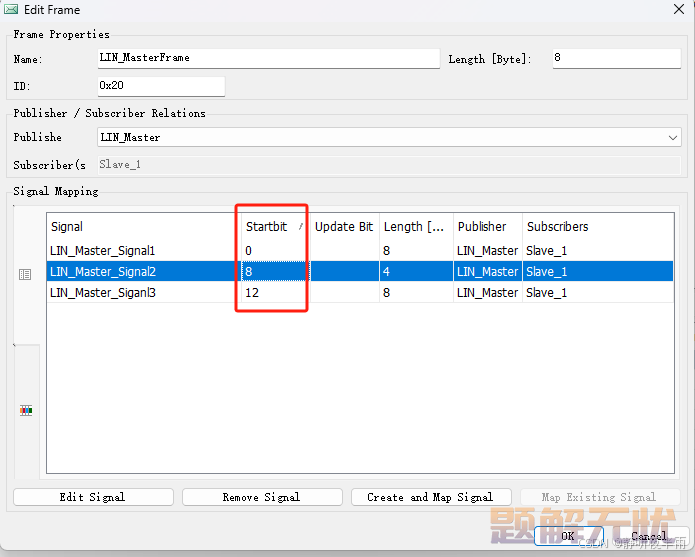Click the Cancel button
This screenshot has height=557, width=695.
coord(648,536)
